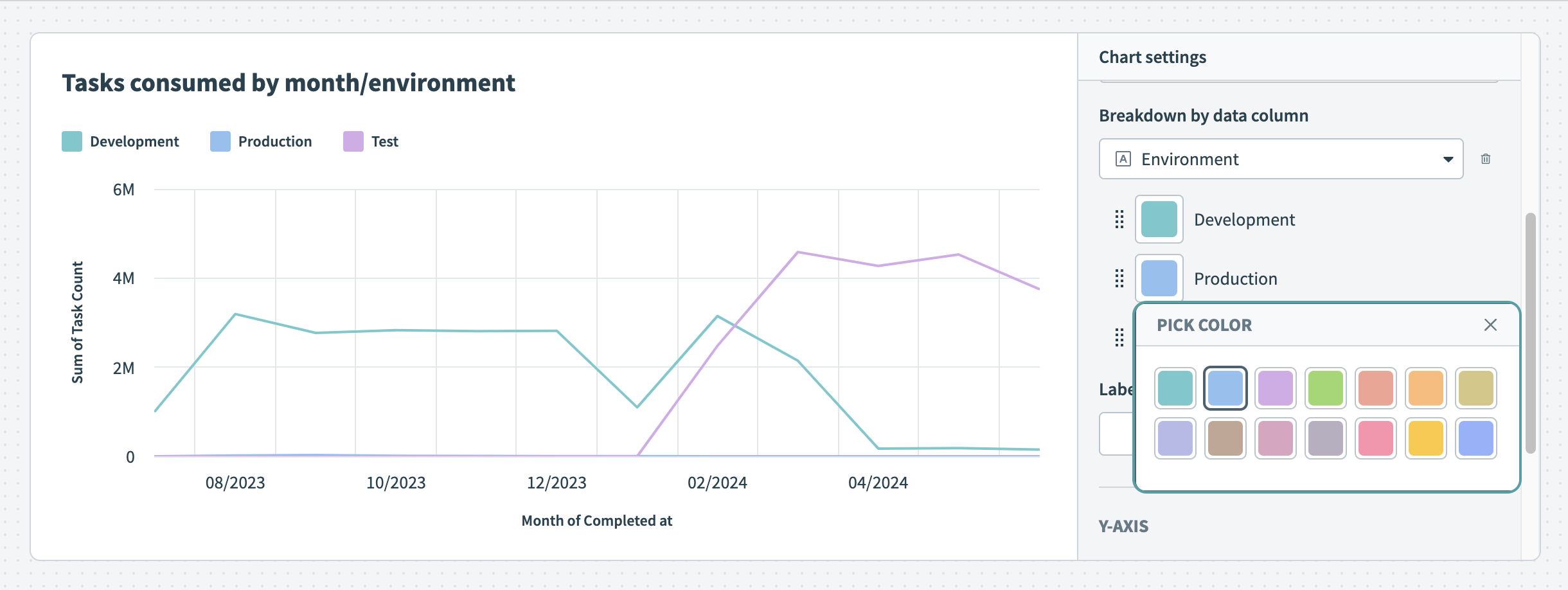Toggle the Development series in the legend
The image size is (1568, 590).
(x=121, y=141)
